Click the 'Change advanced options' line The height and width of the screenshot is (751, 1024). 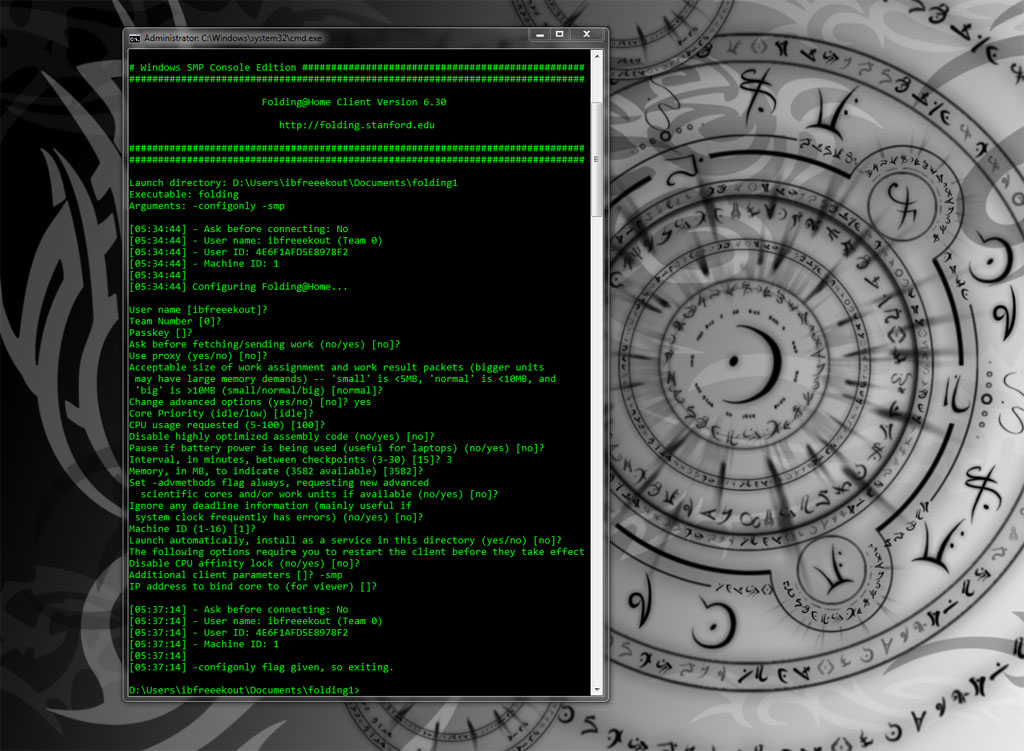click(x=250, y=402)
